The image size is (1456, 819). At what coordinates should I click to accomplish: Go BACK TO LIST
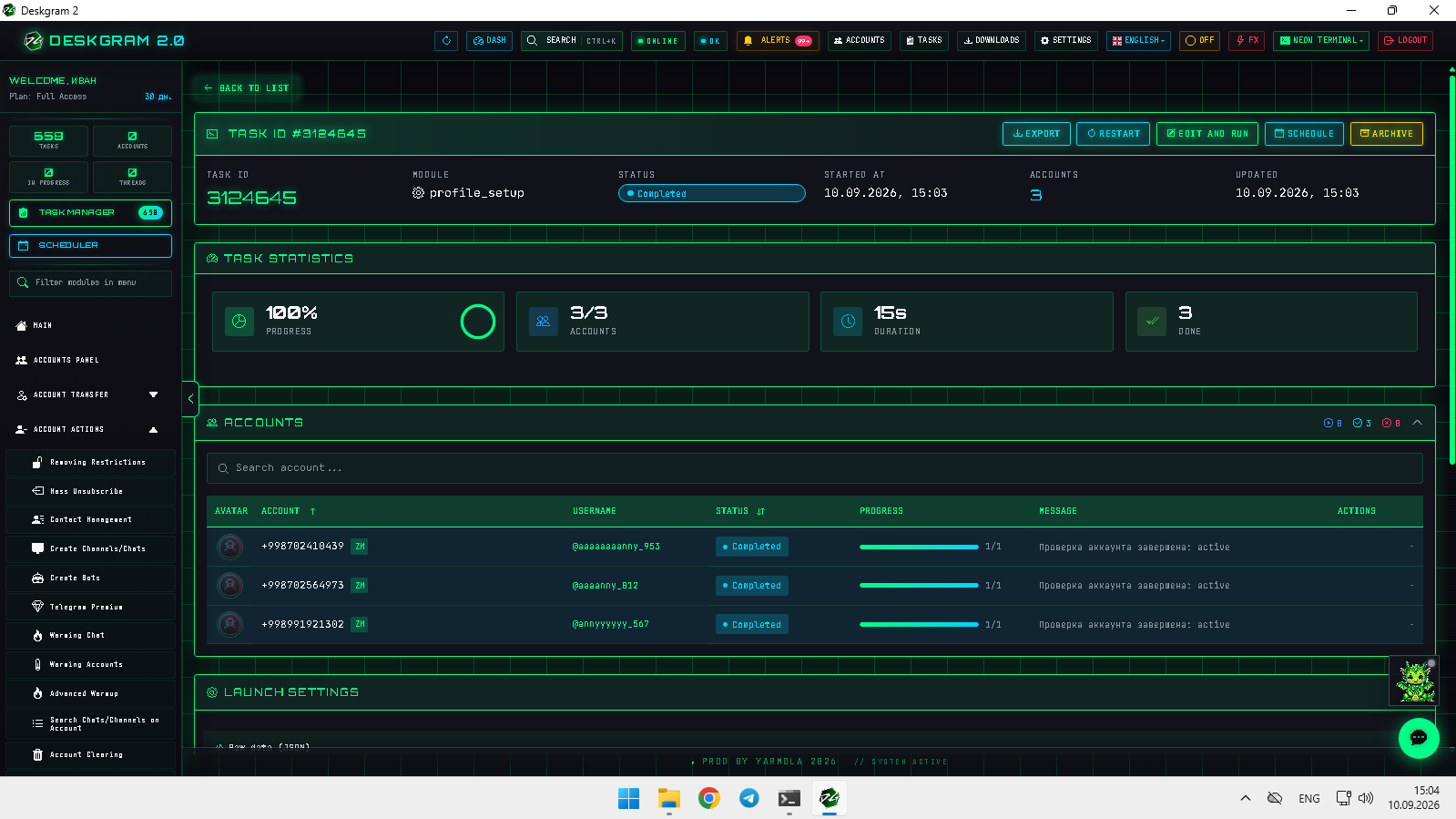pos(247,88)
